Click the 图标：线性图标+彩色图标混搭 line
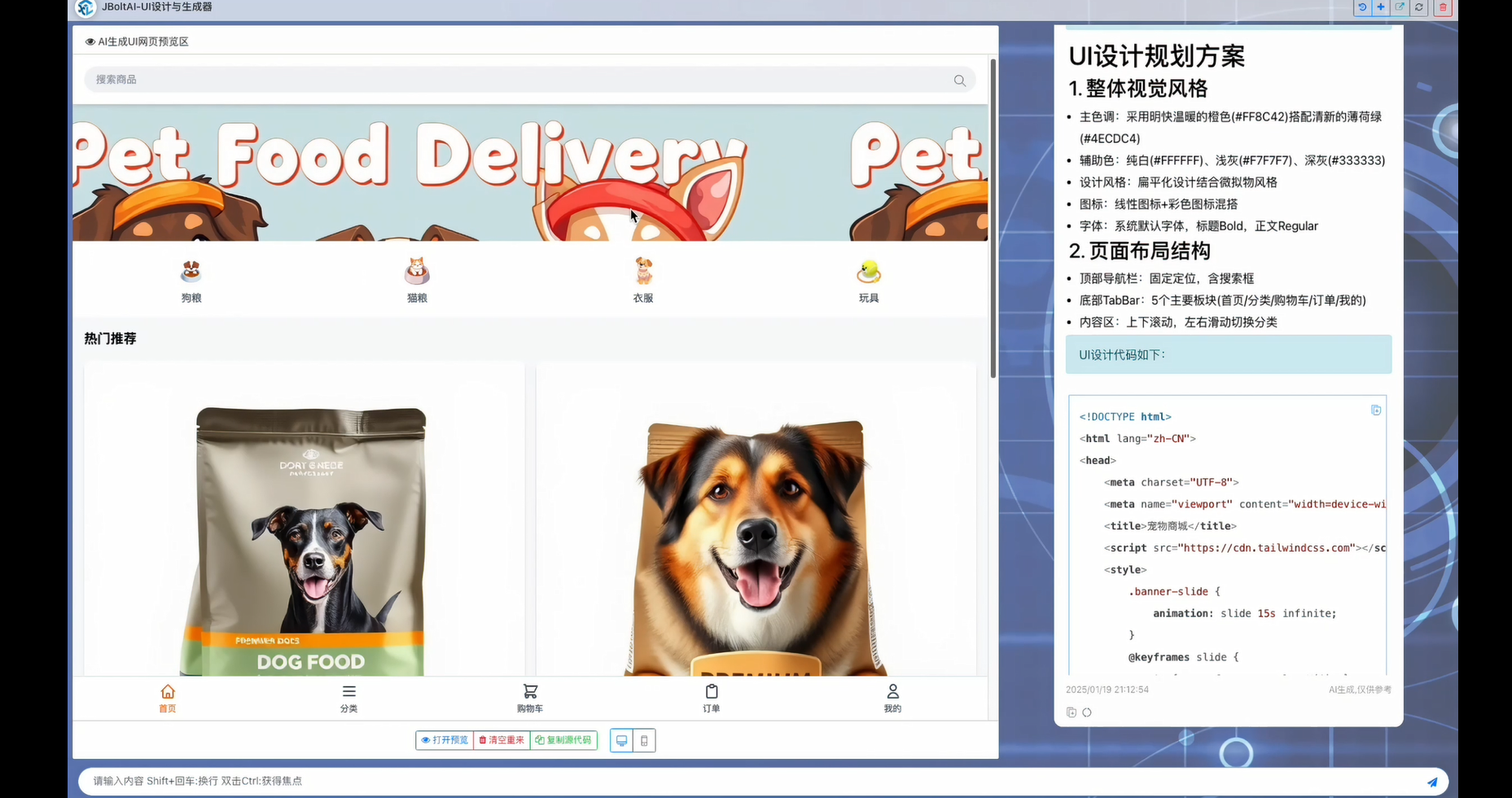This screenshot has width=1512, height=798. point(1159,204)
